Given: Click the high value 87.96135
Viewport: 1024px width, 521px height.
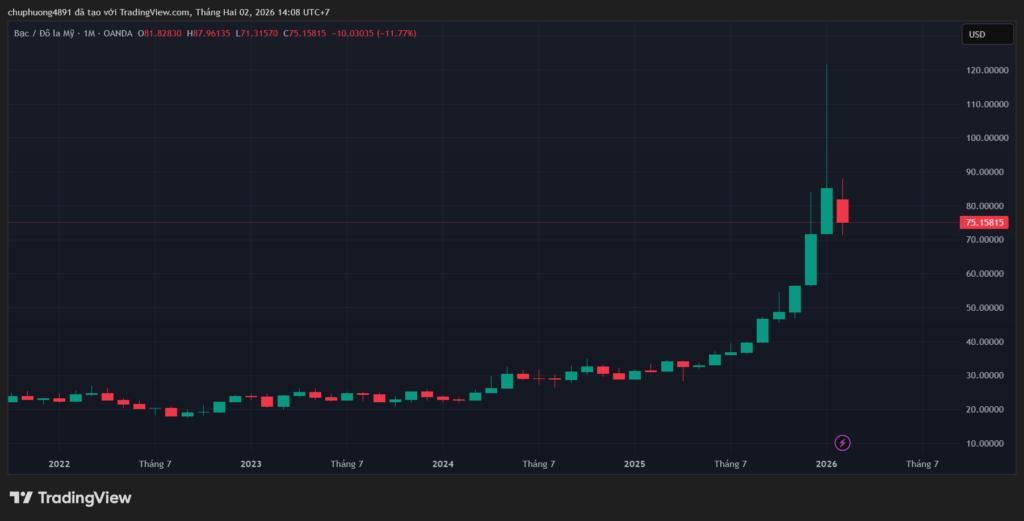Looking at the screenshot, I should (211, 34).
